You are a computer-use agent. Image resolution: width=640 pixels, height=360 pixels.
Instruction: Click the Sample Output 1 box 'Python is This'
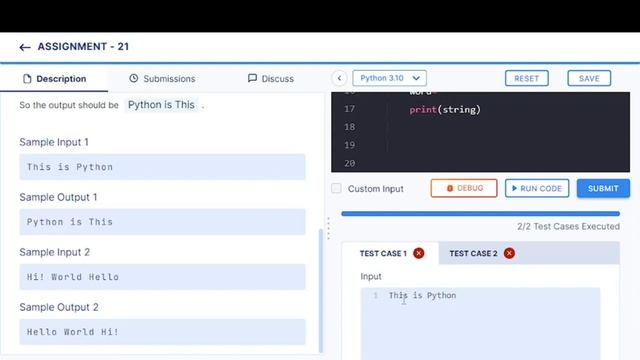(x=162, y=222)
